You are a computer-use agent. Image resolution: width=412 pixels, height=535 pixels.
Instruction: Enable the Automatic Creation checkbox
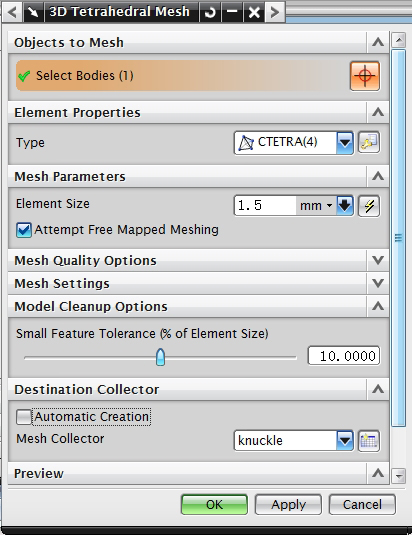(24, 417)
